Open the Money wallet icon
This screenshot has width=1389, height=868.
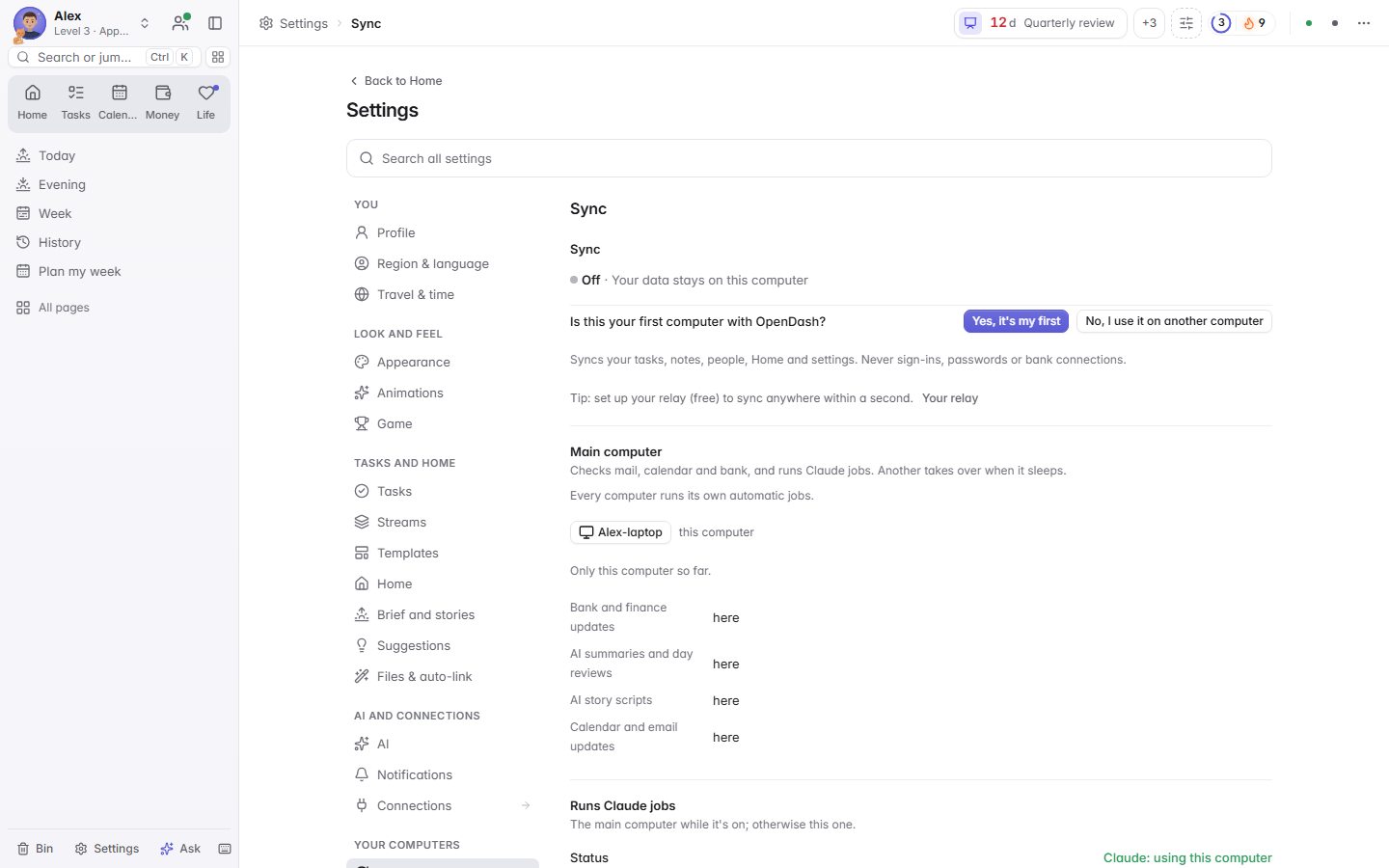point(162,102)
